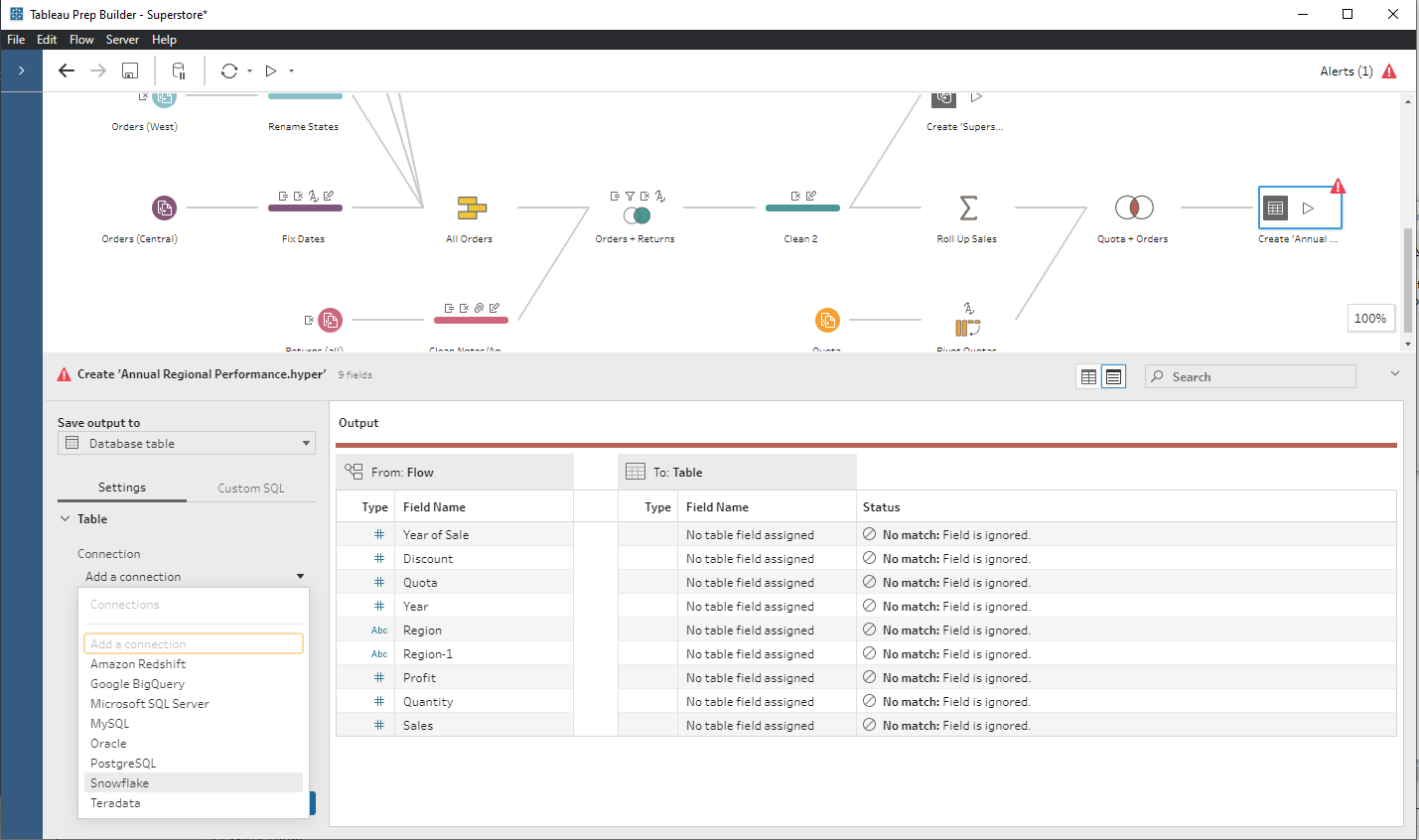Image resolution: width=1419 pixels, height=840 pixels.
Task: Click the Search fields box
Action: click(1250, 376)
